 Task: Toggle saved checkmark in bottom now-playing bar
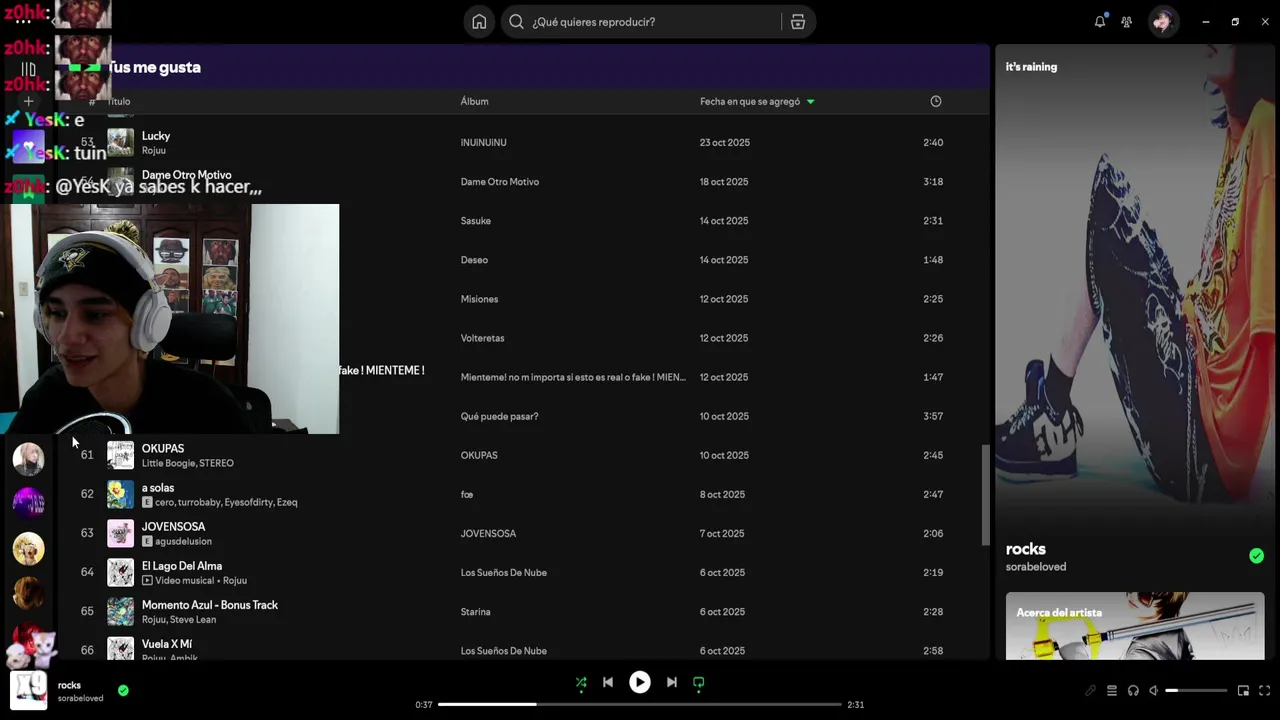click(123, 690)
